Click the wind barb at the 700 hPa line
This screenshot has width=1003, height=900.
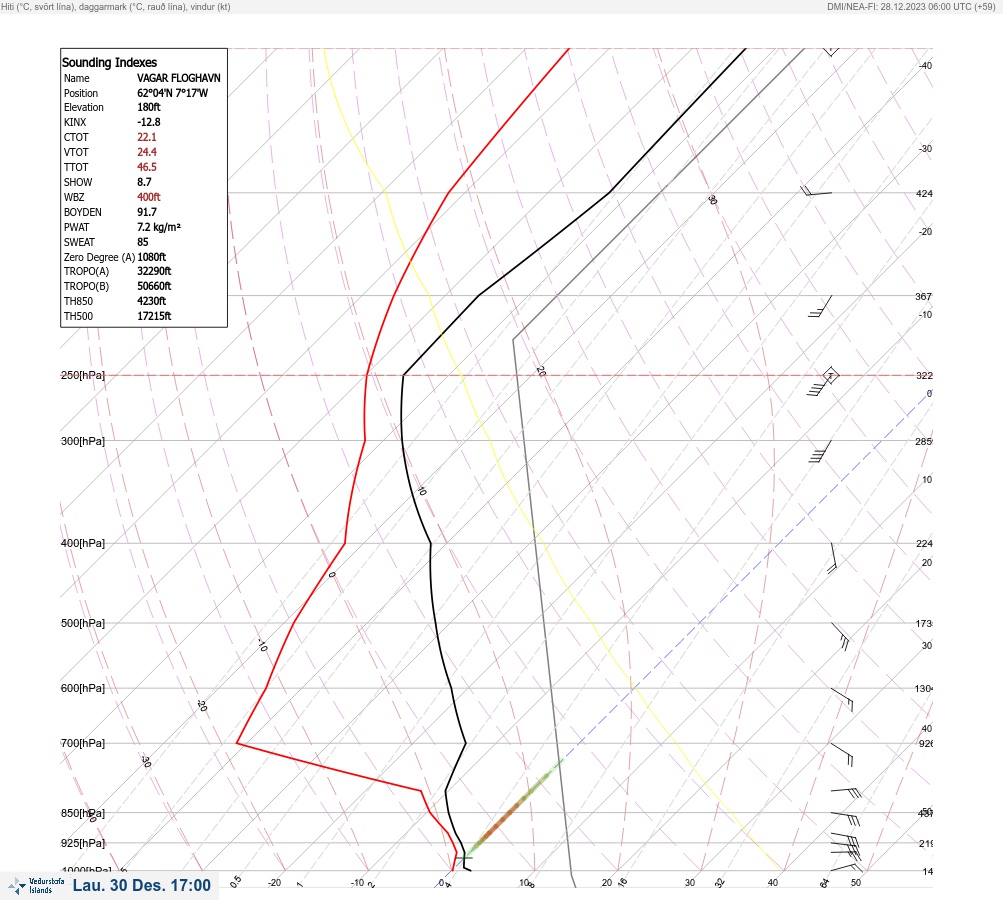(842, 754)
